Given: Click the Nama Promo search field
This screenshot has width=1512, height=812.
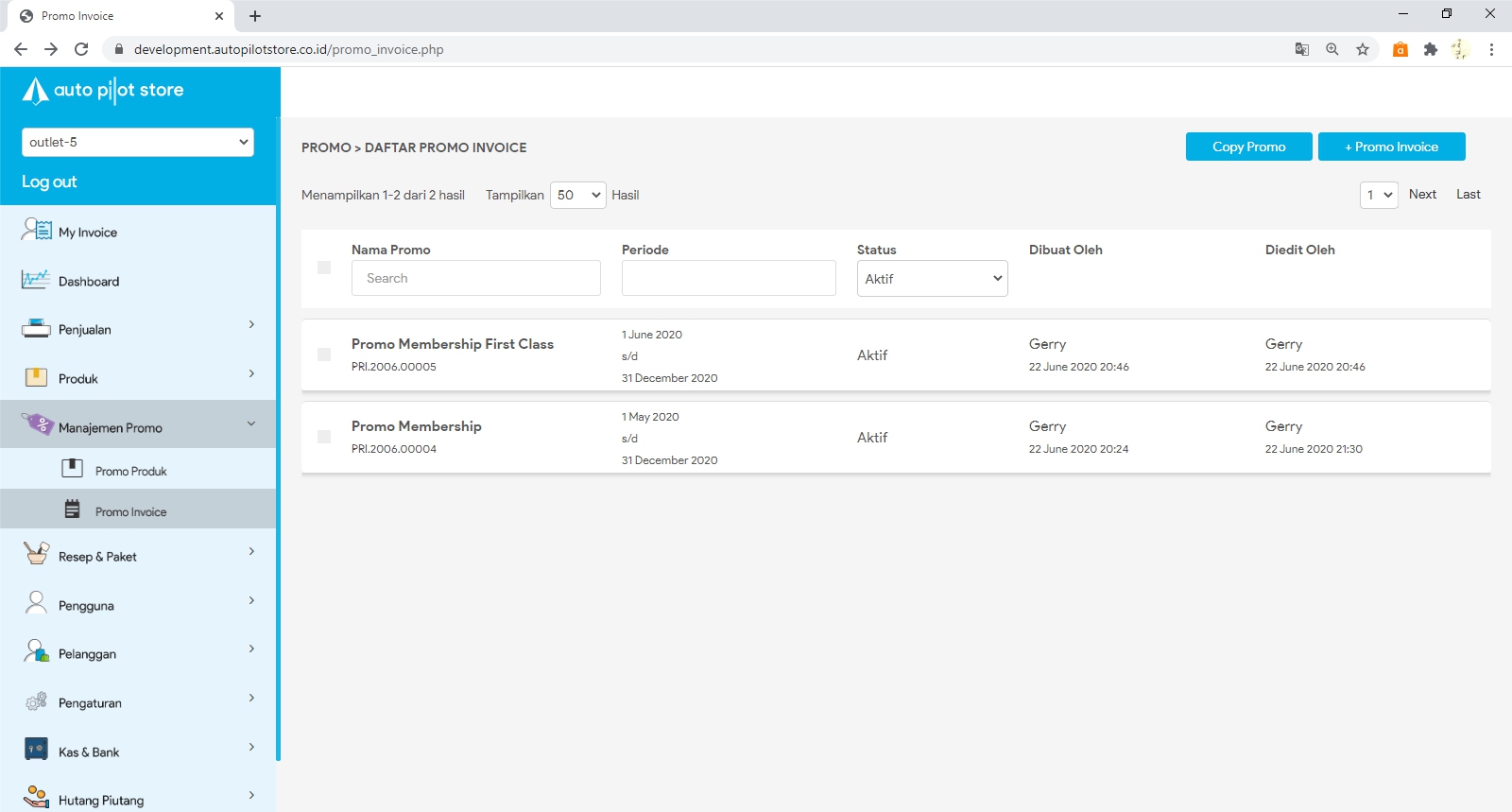Looking at the screenshot, I should click(475, 278).
